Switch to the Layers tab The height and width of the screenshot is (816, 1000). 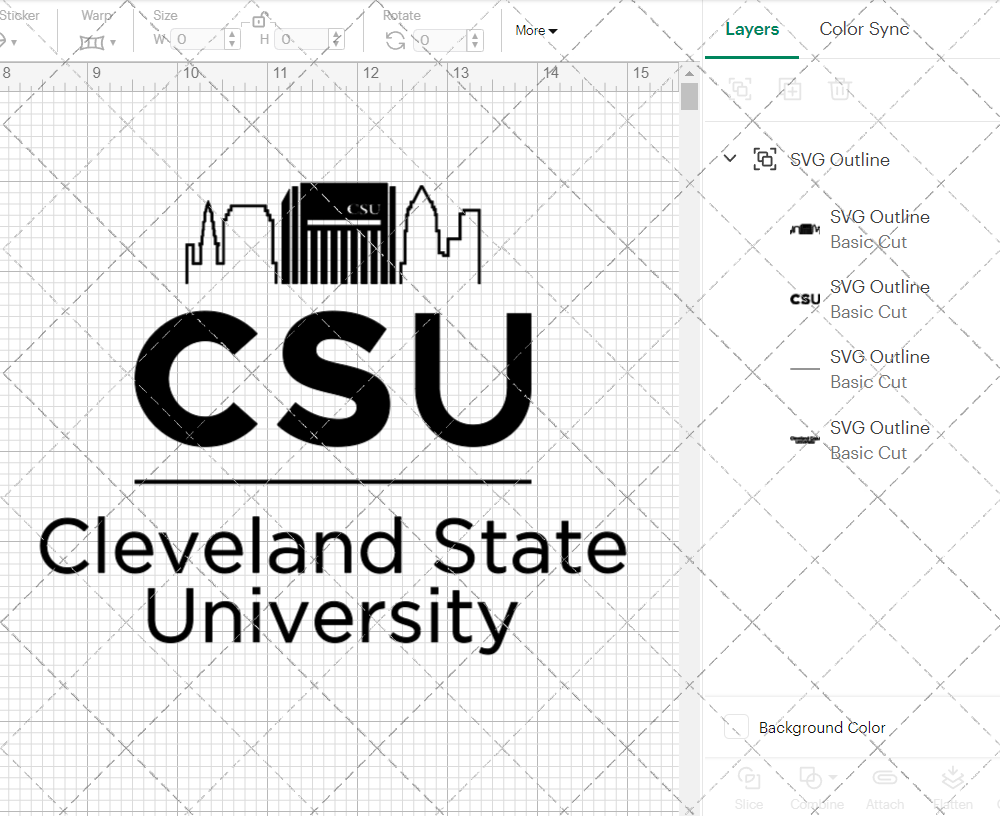[752, 29]
